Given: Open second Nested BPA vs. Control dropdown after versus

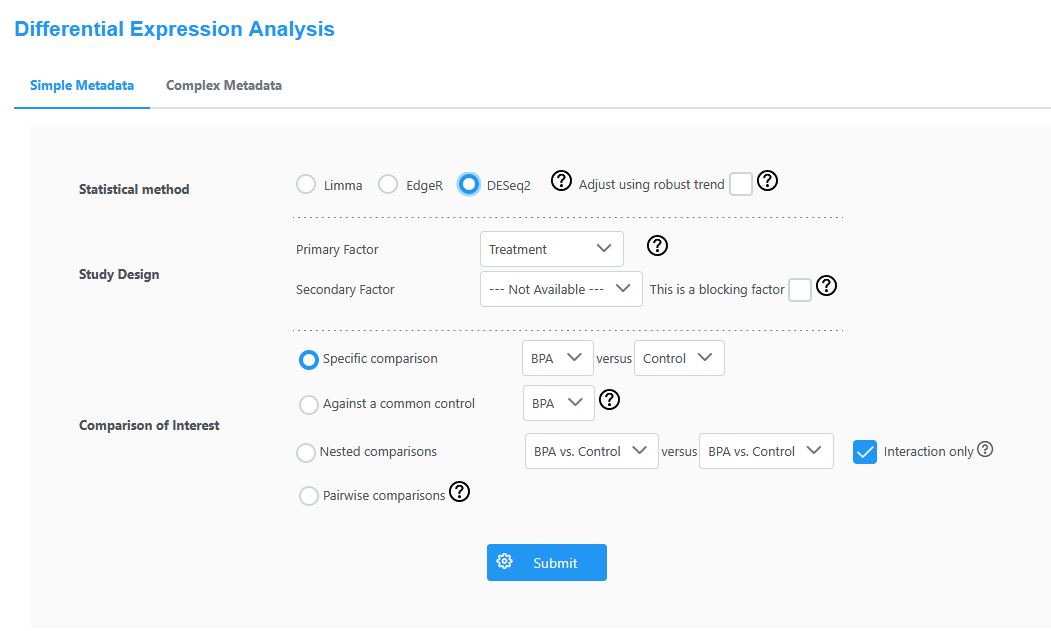Looking at the screenshot, I should coord(766,451).
